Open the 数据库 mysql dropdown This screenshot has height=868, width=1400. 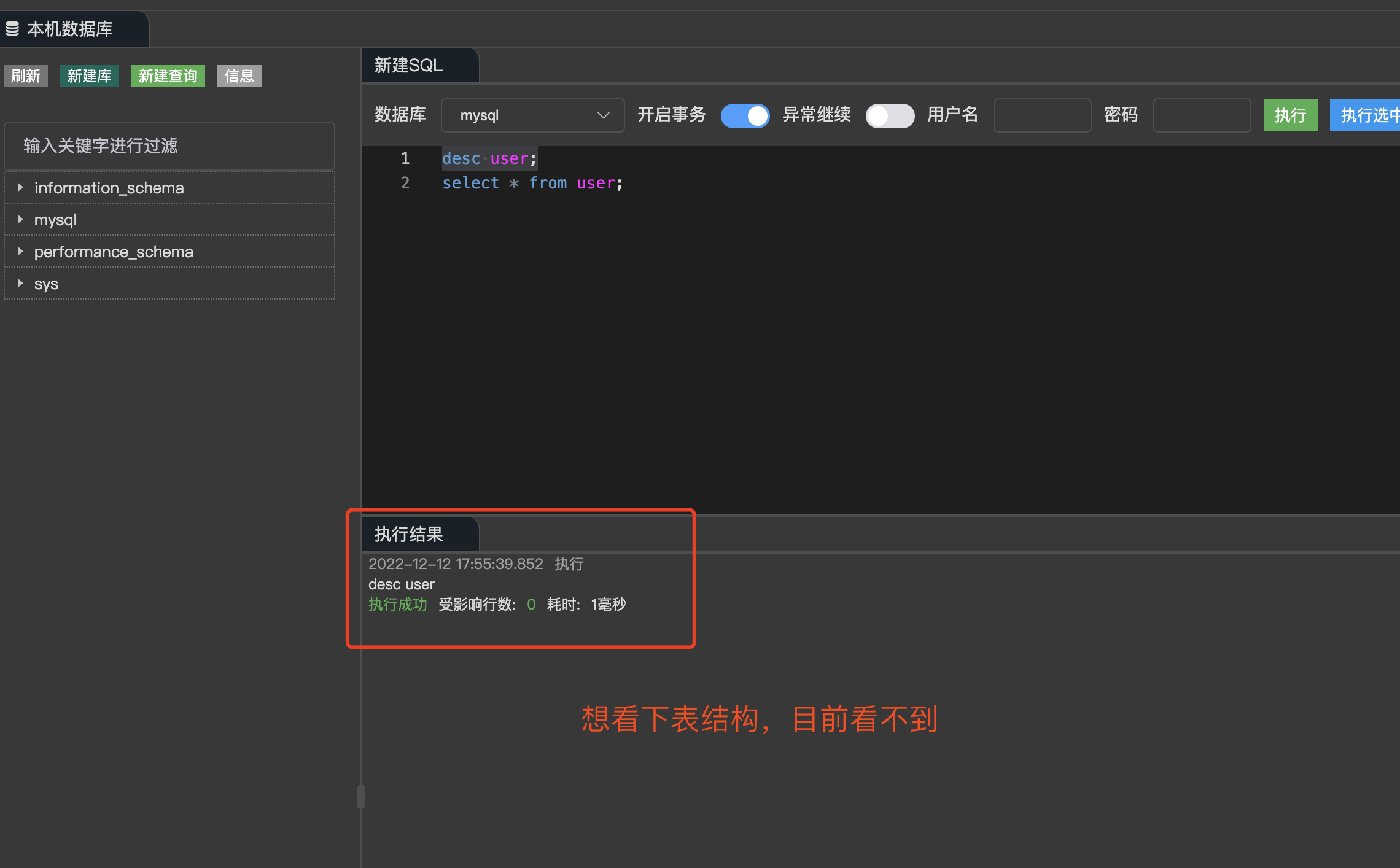coord(532,115)
